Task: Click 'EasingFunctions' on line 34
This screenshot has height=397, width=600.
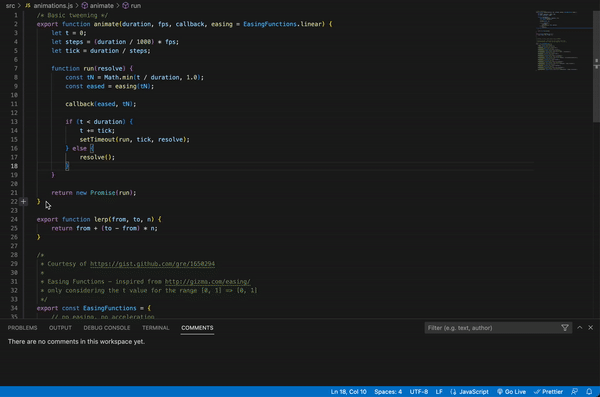Action: coord(109,308)
